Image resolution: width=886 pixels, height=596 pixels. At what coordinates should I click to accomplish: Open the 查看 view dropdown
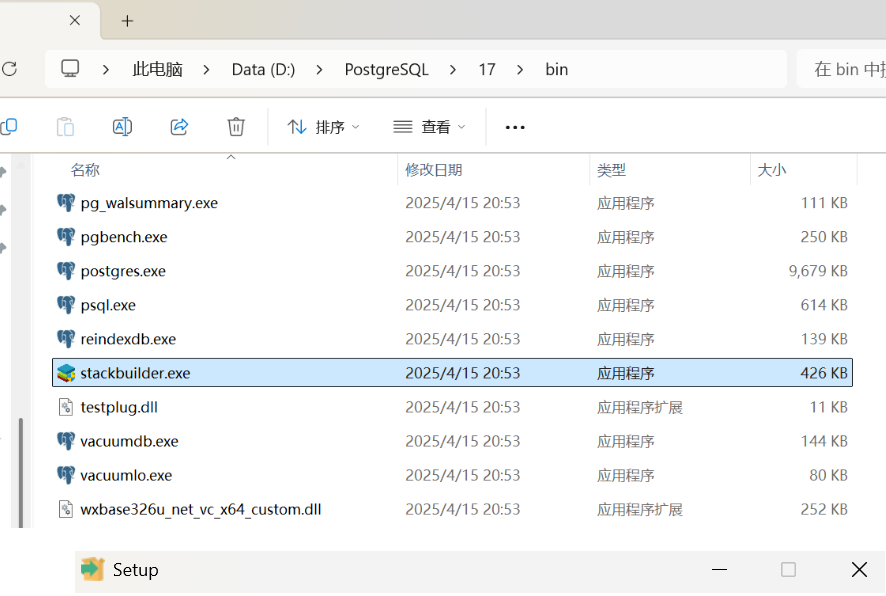click(x=429, y=127)
